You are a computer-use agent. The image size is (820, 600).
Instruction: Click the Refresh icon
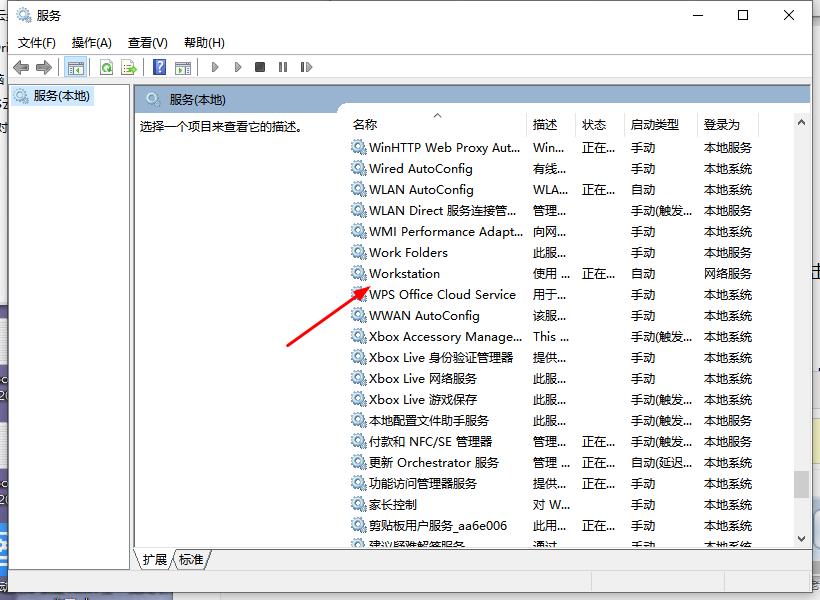tap(105, 67)
